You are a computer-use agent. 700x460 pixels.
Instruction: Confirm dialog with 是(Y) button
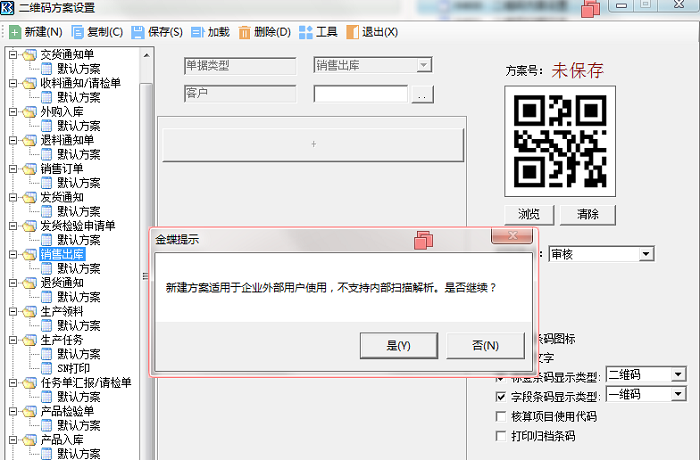(x=398, y=346)
